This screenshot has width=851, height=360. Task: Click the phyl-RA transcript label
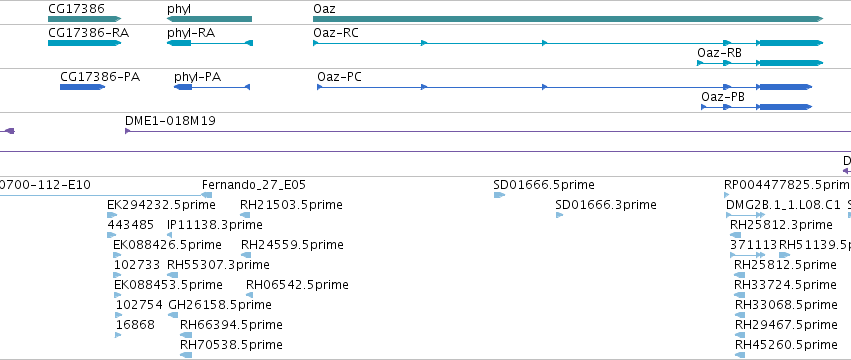pos(191,33)
